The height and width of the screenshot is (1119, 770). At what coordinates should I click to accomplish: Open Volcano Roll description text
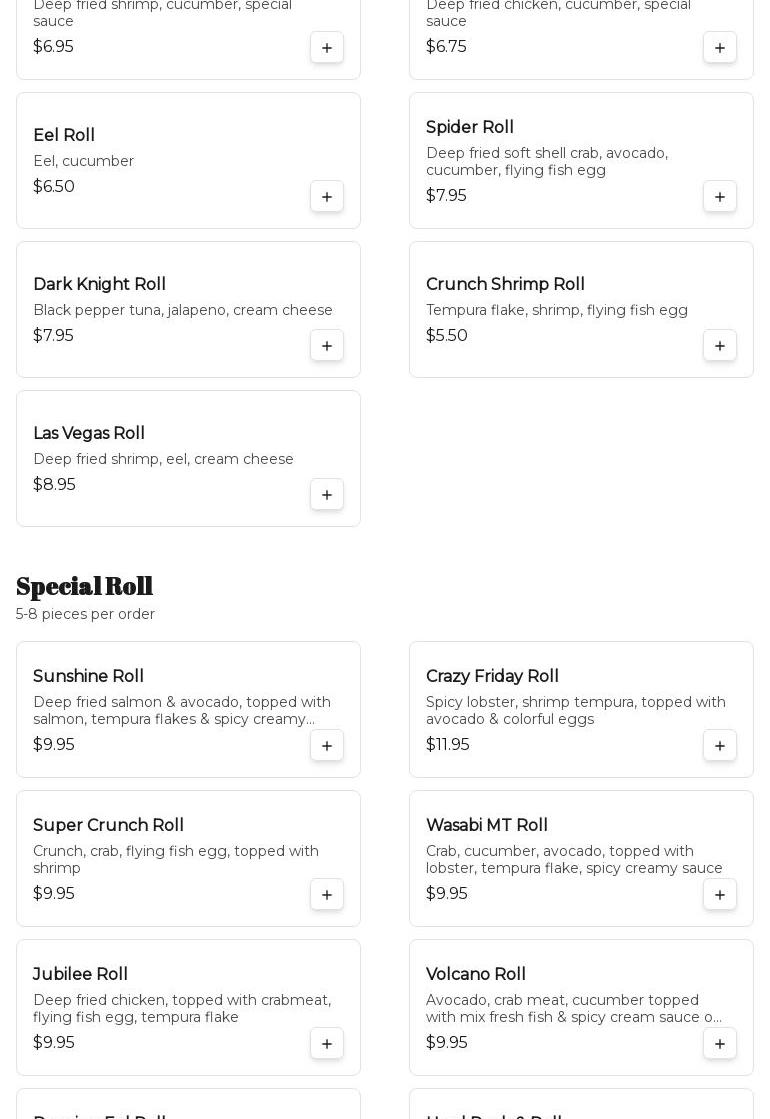[x=573, y=1009]
